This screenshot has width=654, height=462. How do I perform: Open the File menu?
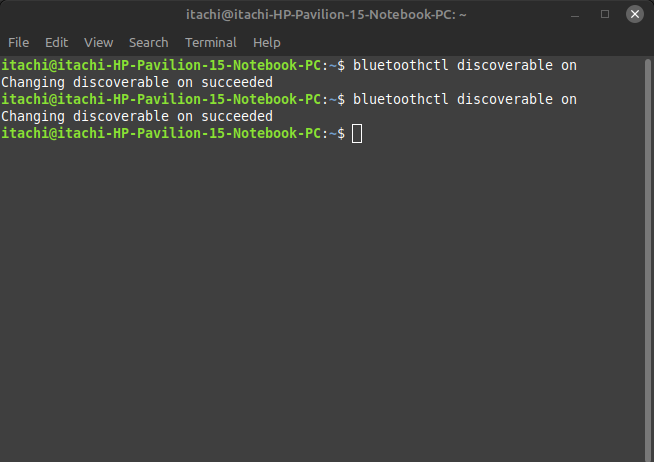tap(18, 43)
